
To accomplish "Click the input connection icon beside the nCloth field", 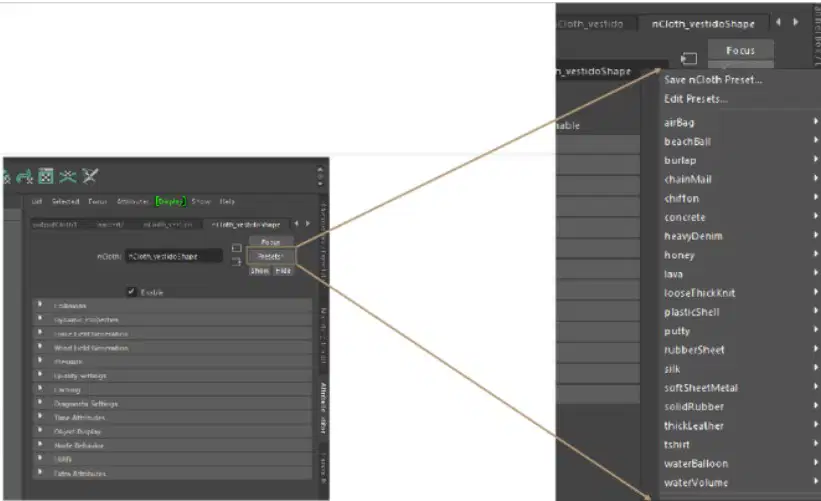I will click(x=237, y=248).
